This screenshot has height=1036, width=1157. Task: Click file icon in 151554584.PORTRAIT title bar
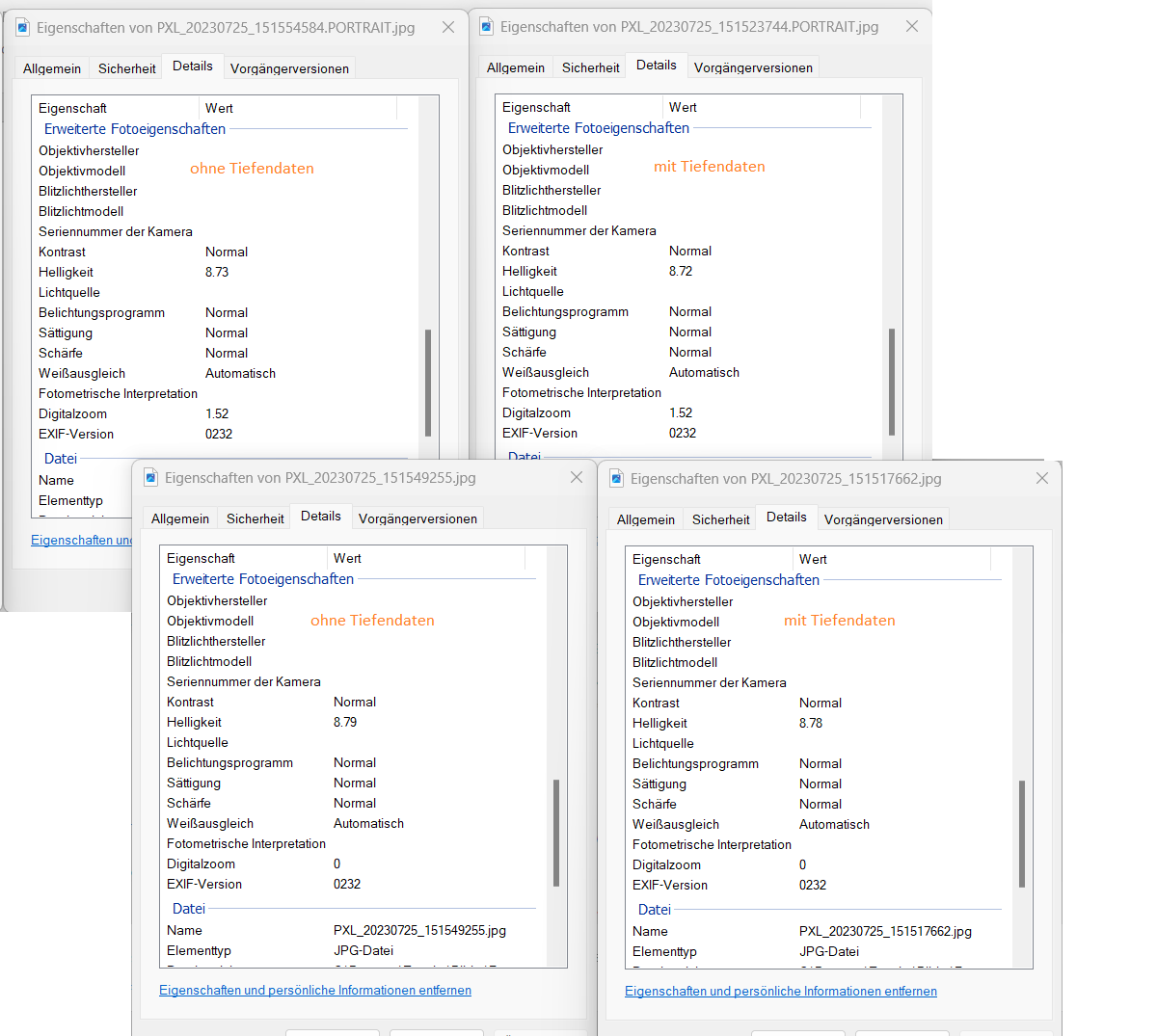(23, 27)
